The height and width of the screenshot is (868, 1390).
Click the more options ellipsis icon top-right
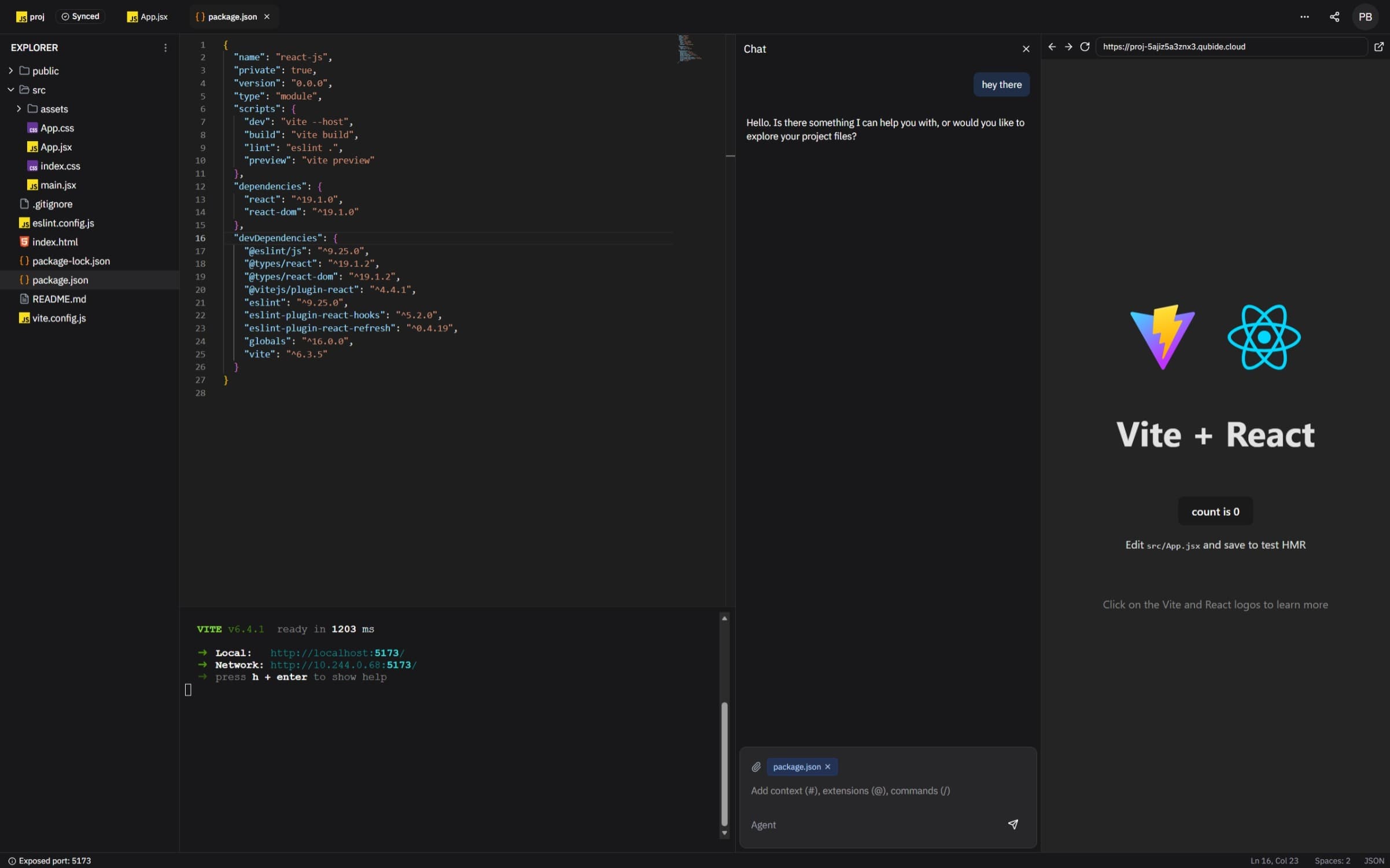(1305, 17)
